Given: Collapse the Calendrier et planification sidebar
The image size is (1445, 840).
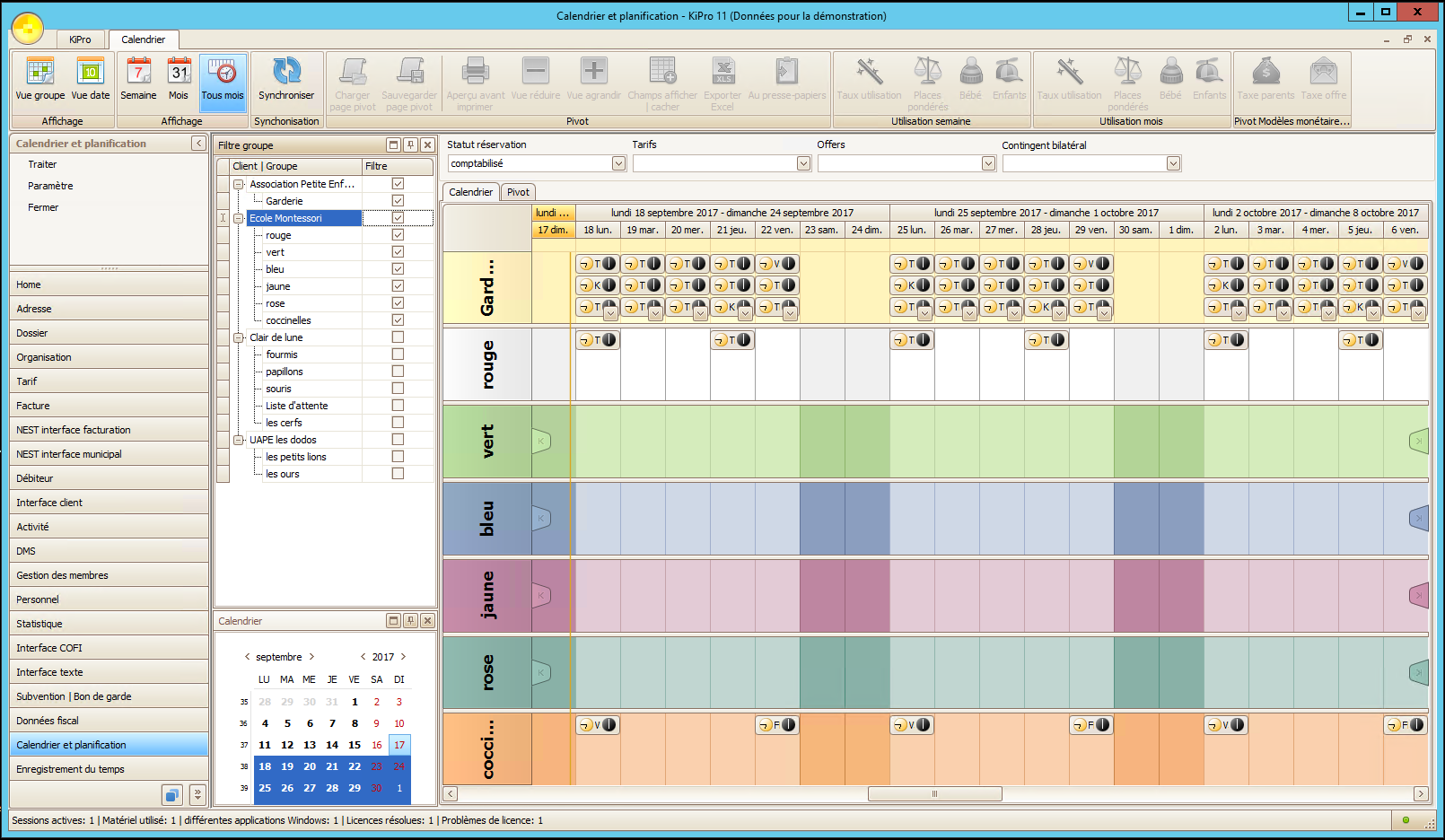Looking at the screenshot, I should coord(199,144).
